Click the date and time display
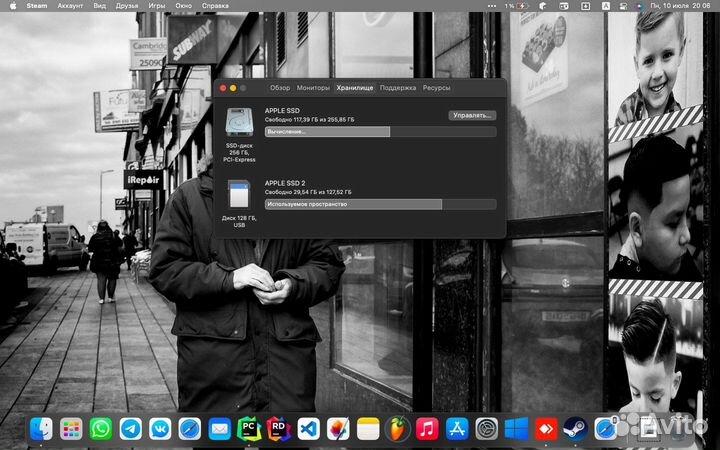The image size is (720, 450). (x=680, y=6)
